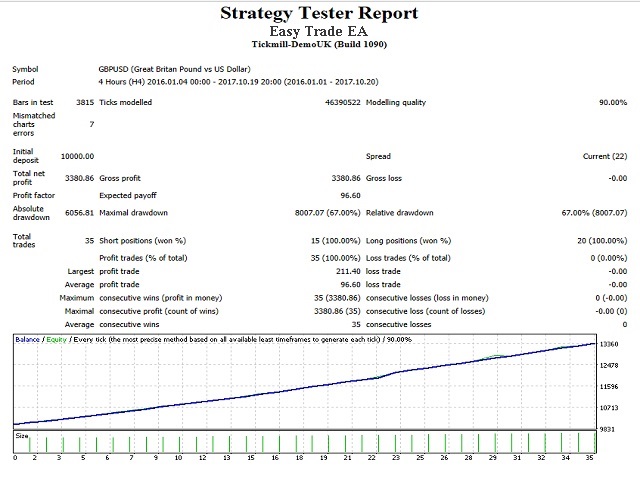Select the Easy Trade EA heading
640x480 pixels.
point(318,31)
